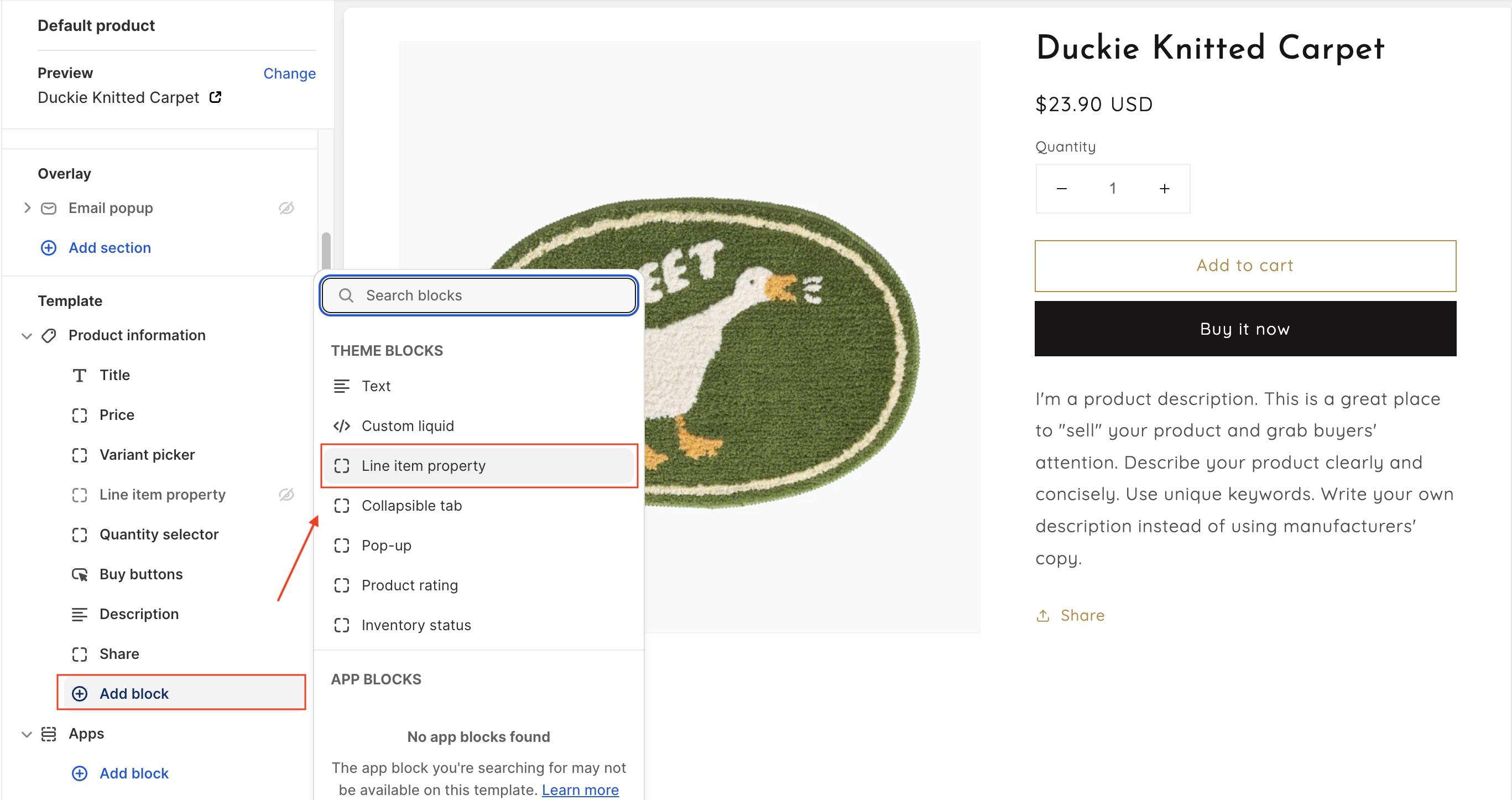Select Inventory status theme block
This screenshot has height=800, width=1512.
(415, 625)
